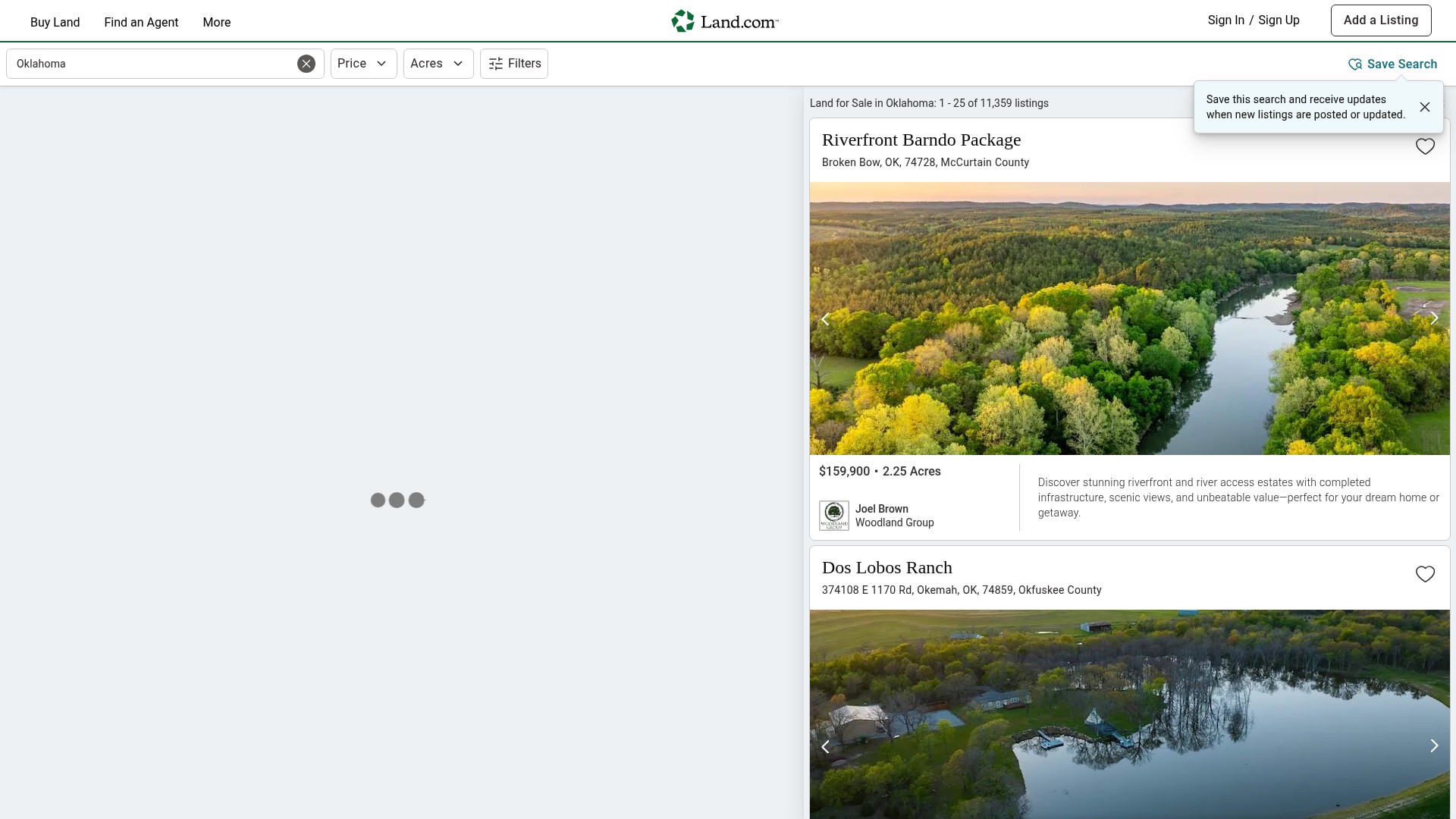Click Save Search text link

click(x=1402, y=64)
